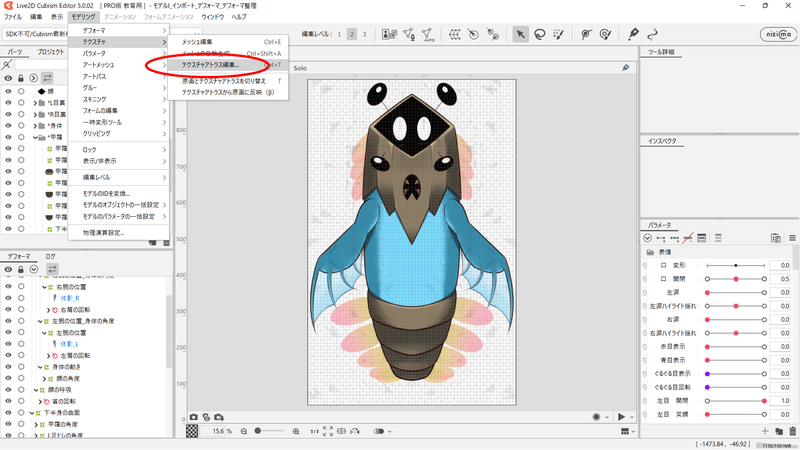800x450 pixels.
Task: Toggle eye icon for *L目裏 folder
Action: [8, 103]
